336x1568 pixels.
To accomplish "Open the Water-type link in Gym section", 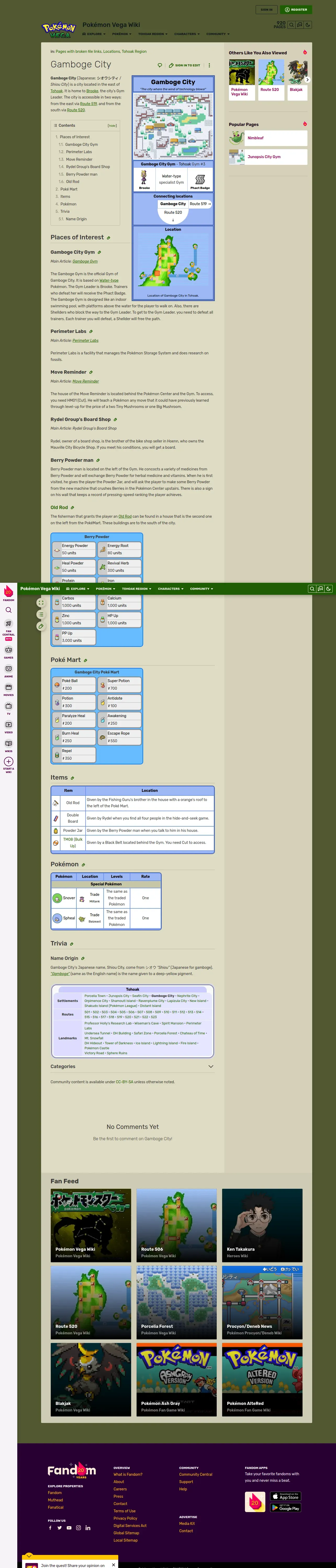I will coord(109,281).
